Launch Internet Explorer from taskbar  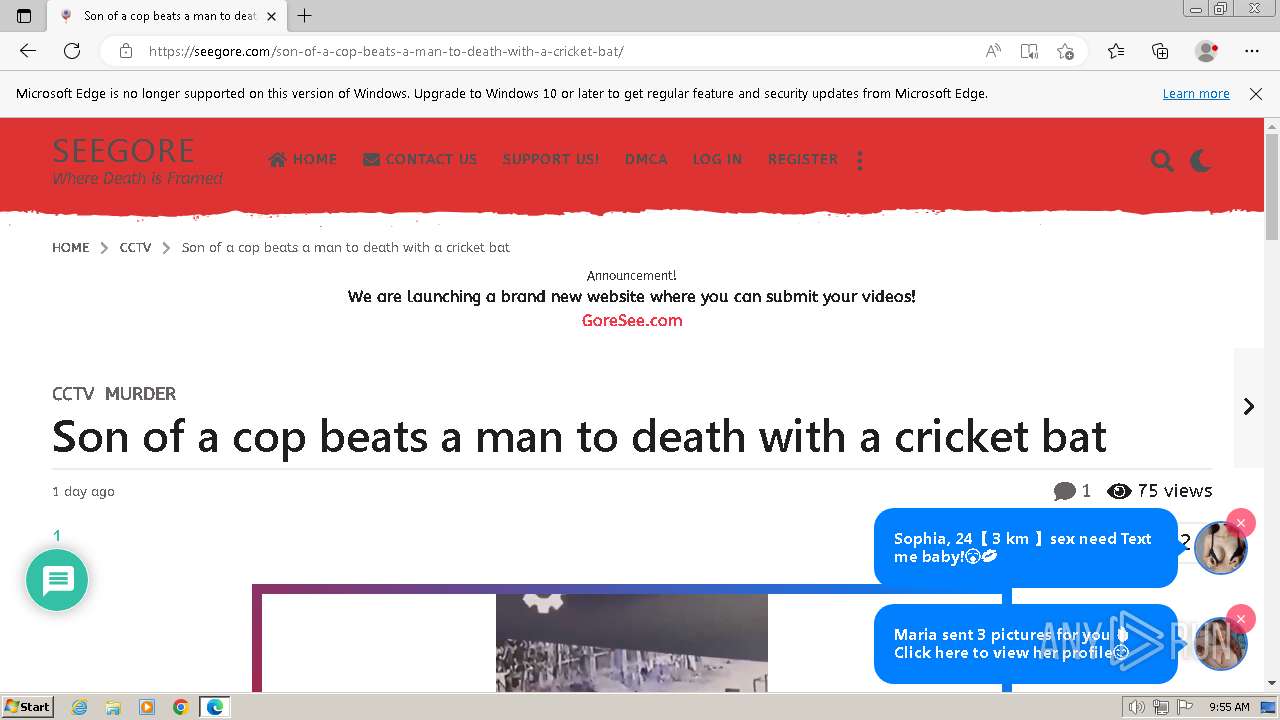[x=79, y=707]
